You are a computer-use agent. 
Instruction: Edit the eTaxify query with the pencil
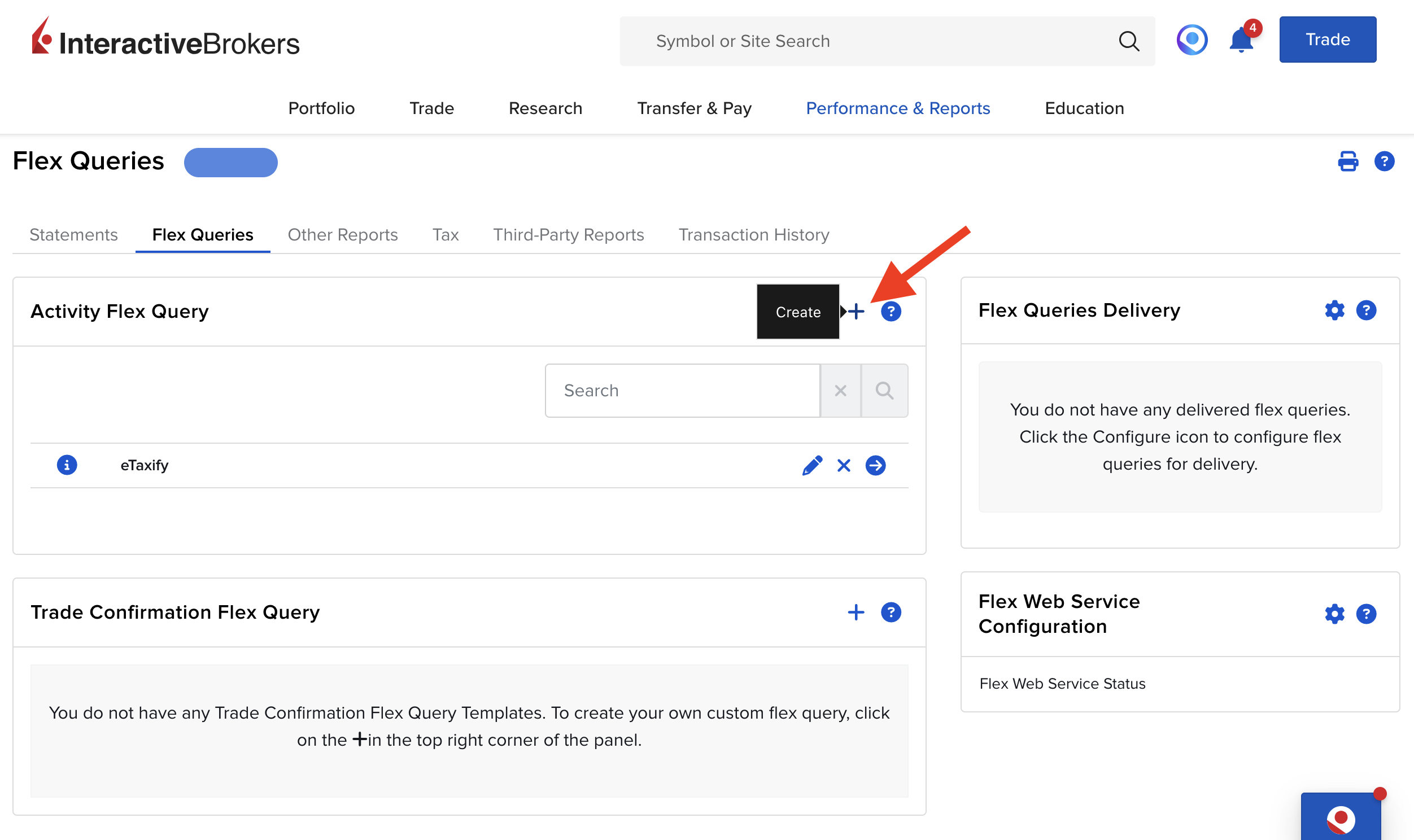(811, 465)
